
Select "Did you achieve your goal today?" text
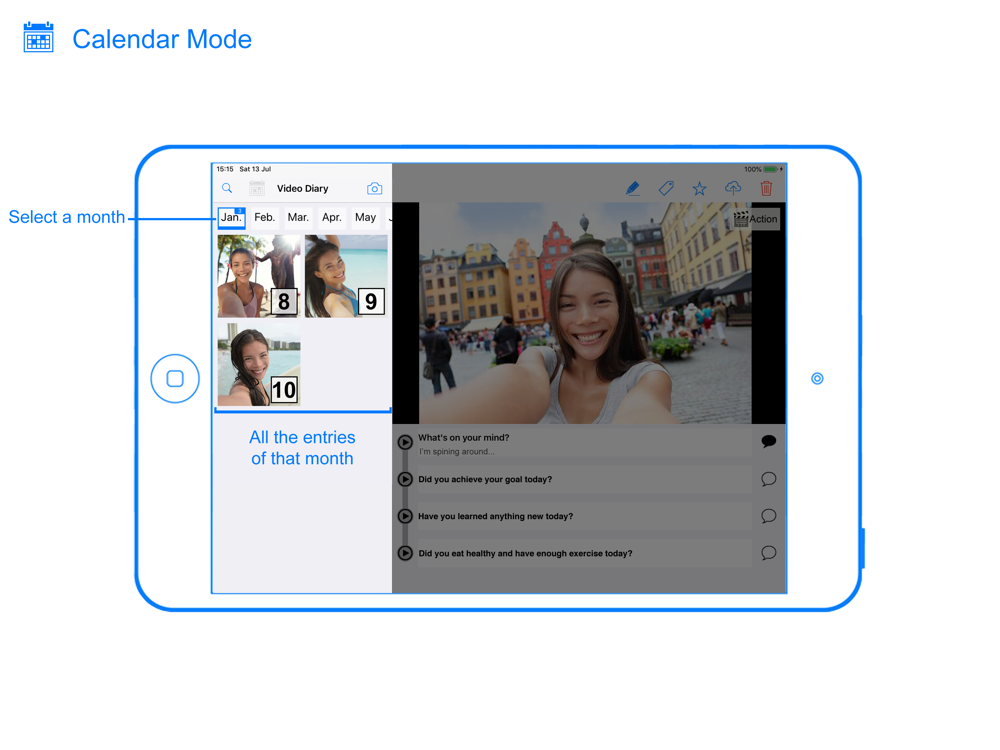coord(485,479)
